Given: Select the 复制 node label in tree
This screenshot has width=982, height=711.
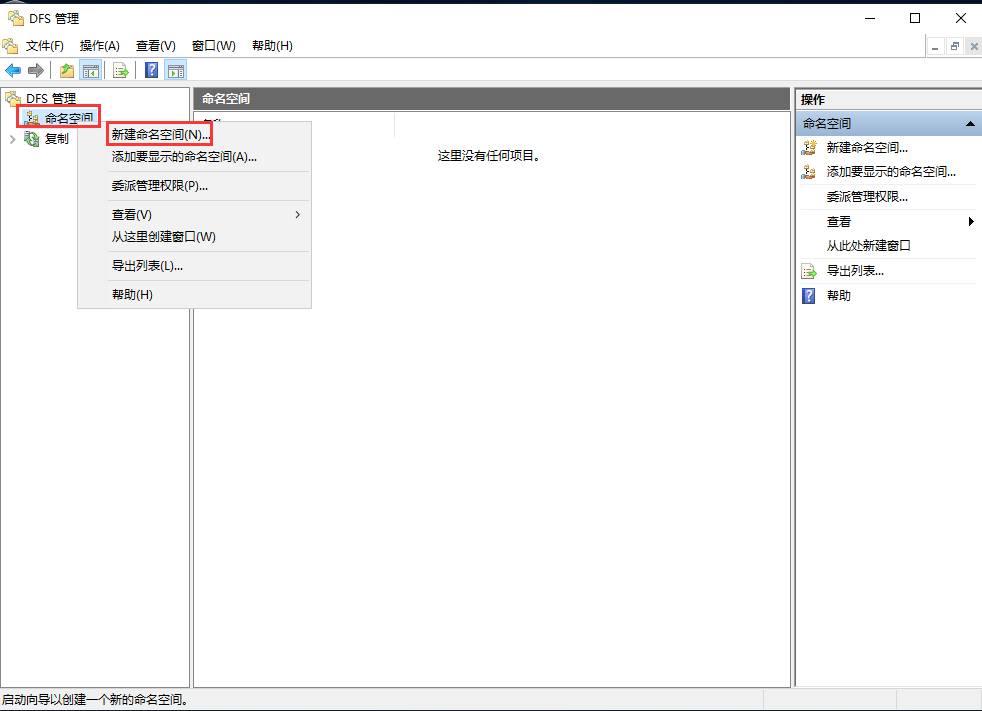Looking at the screenshot, I should [x=56, y=139].
